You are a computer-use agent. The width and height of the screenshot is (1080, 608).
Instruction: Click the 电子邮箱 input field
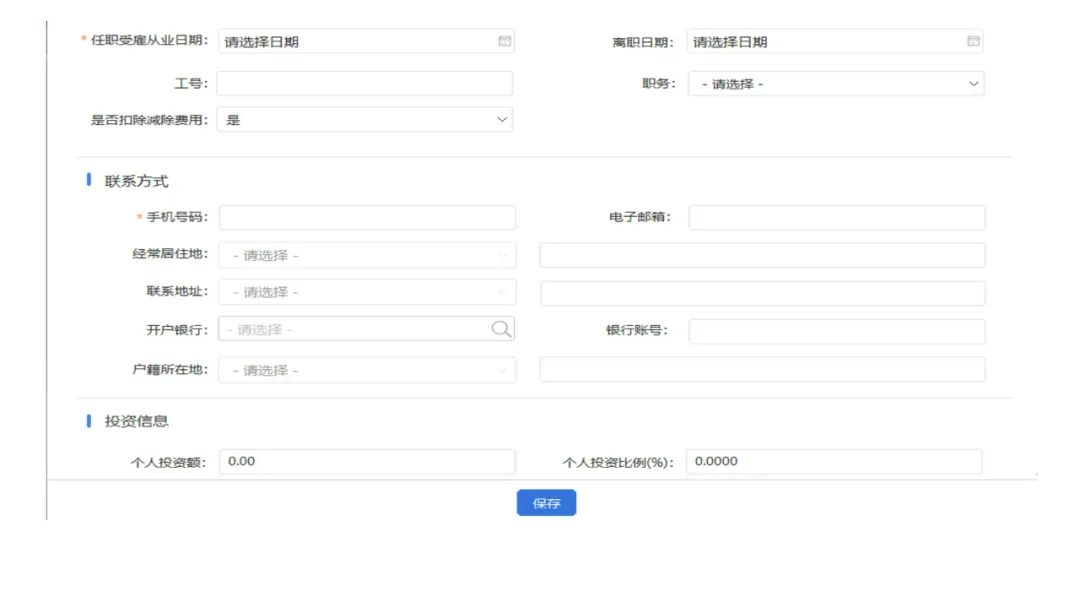[837, 218]
